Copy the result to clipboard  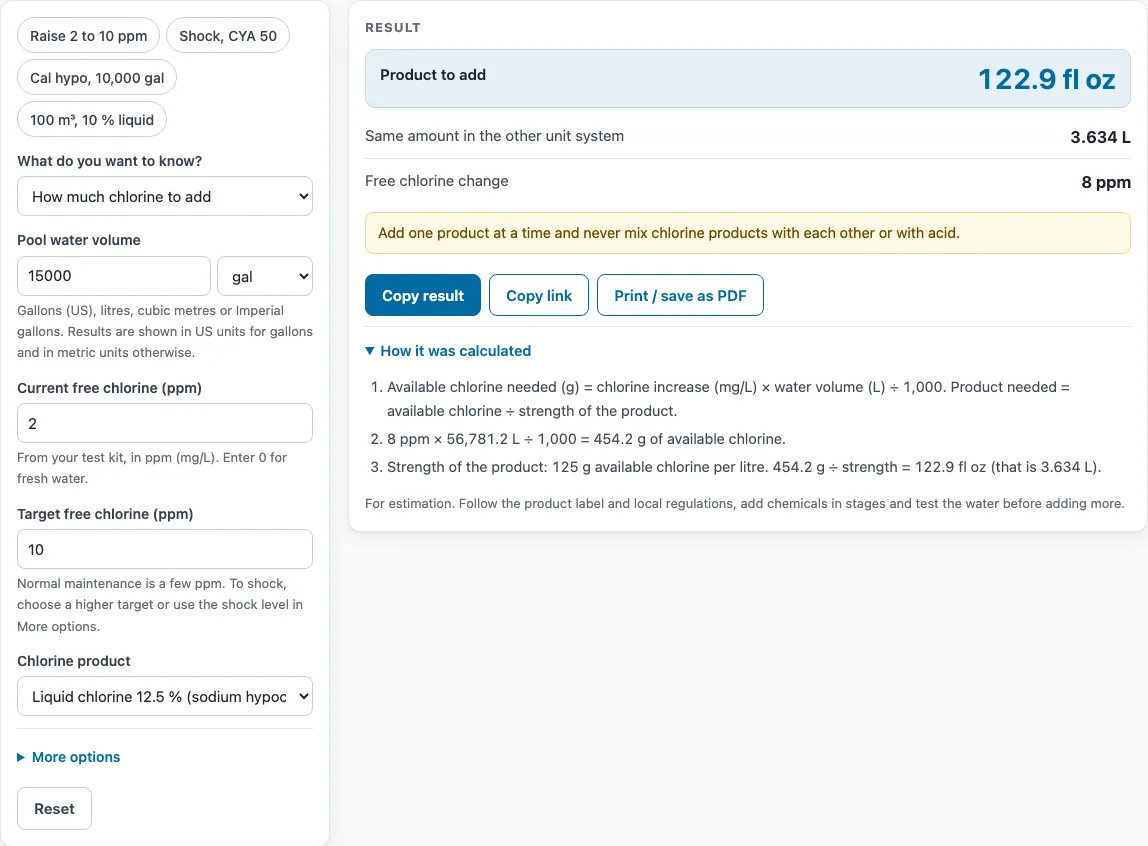pos(422,295)
